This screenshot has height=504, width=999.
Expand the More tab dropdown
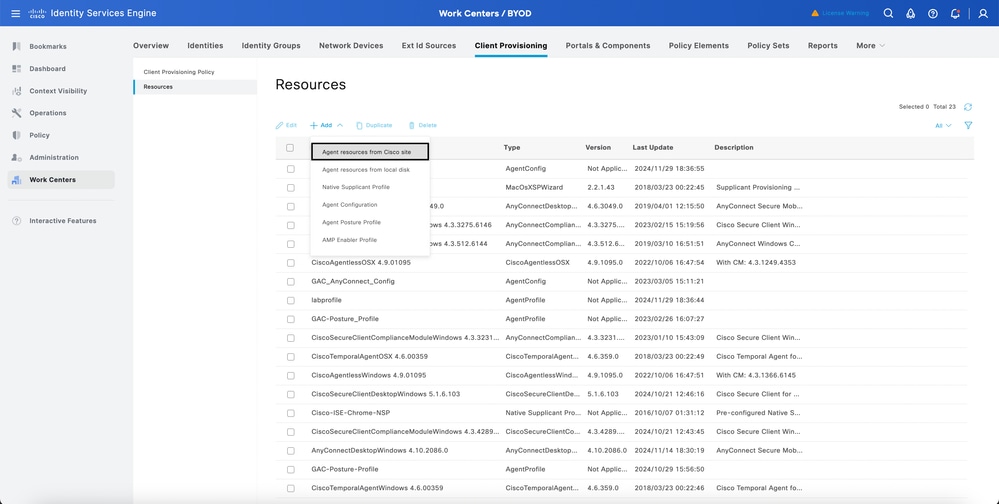click(870, 46)
